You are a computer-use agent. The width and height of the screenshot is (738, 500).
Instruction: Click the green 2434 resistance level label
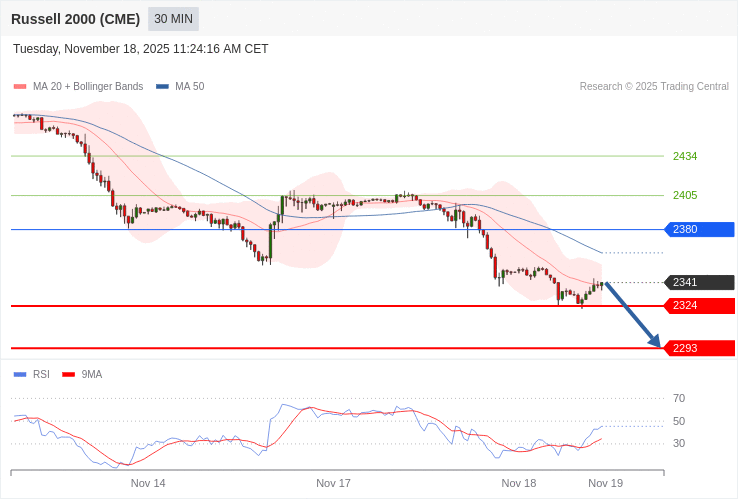coord(685,156)
